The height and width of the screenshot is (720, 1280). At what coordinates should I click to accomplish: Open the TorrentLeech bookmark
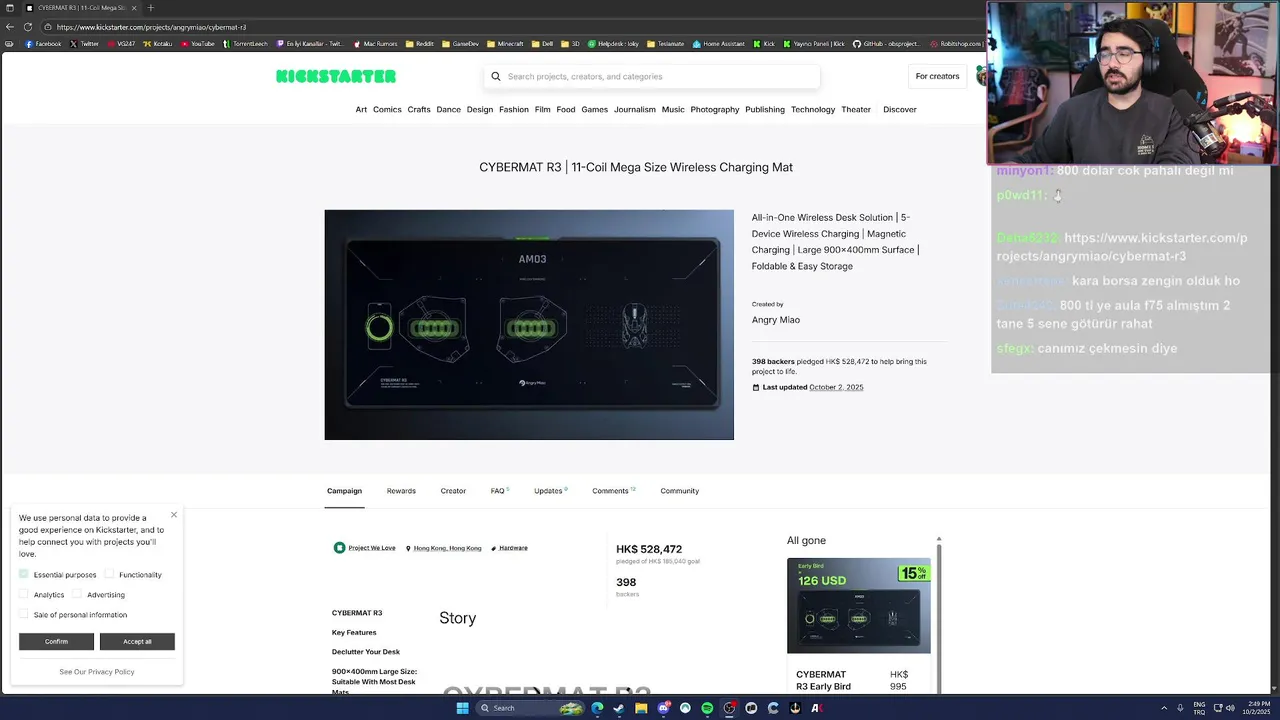pos(245,44)
